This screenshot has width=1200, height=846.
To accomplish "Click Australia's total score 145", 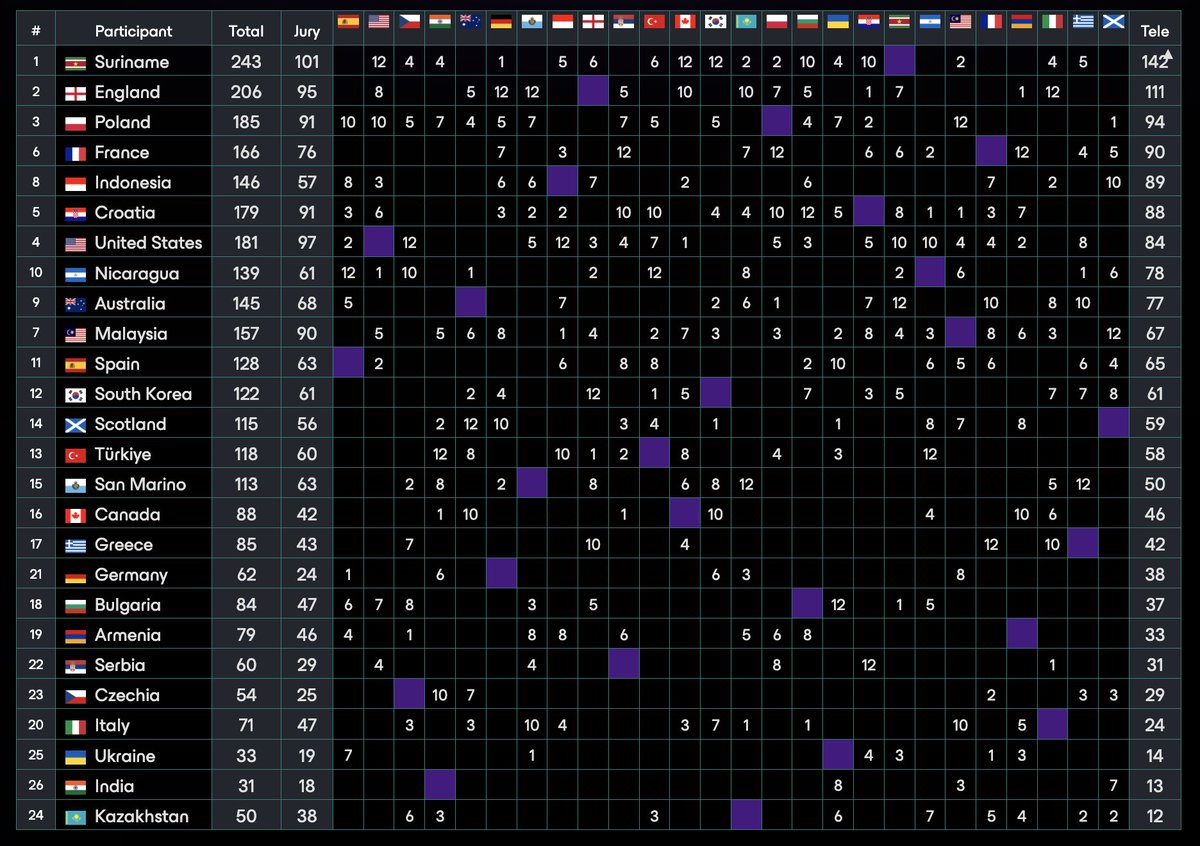I will [x=246, y=303].
